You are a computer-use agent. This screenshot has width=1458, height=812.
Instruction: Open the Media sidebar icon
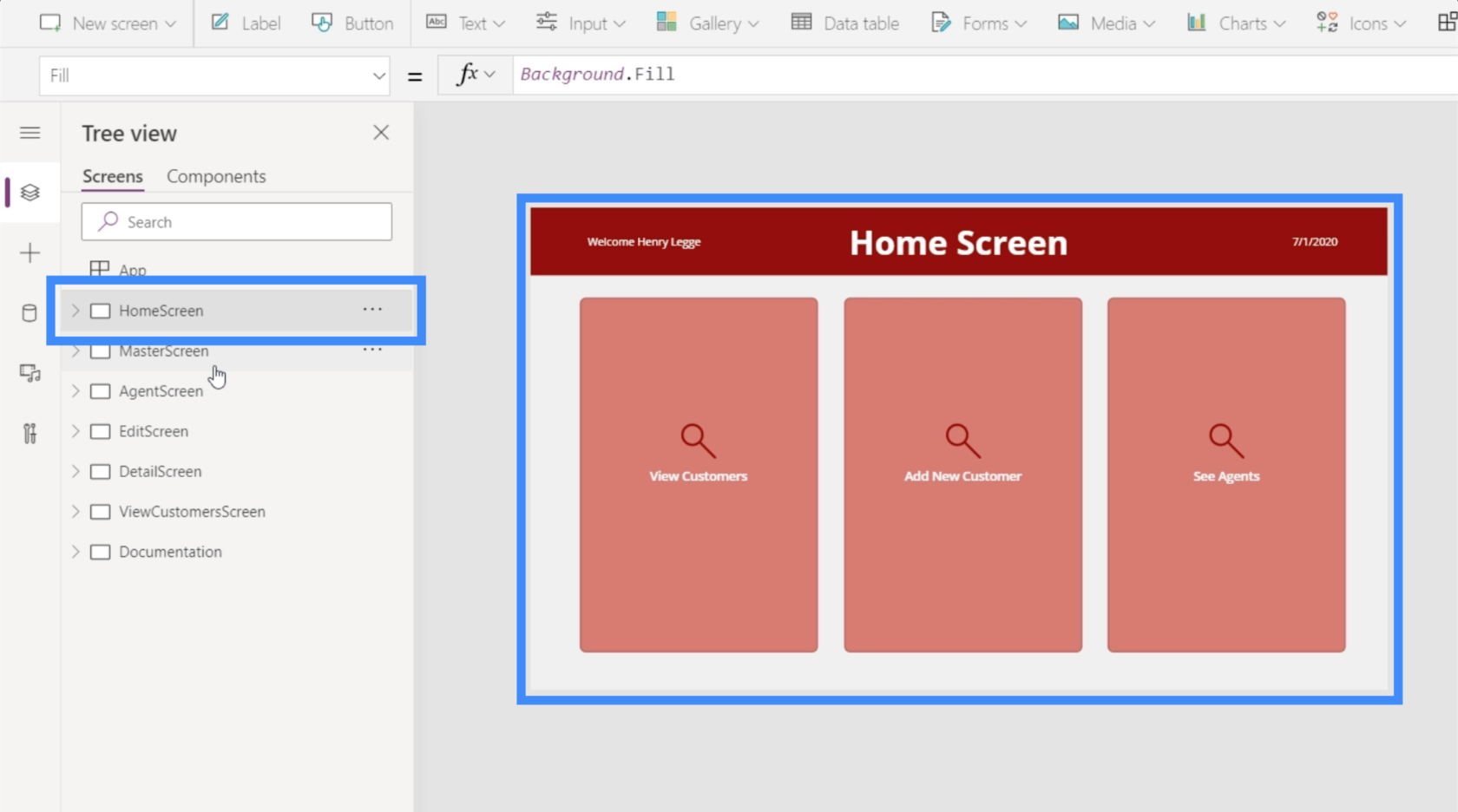[x=30, y=373]
